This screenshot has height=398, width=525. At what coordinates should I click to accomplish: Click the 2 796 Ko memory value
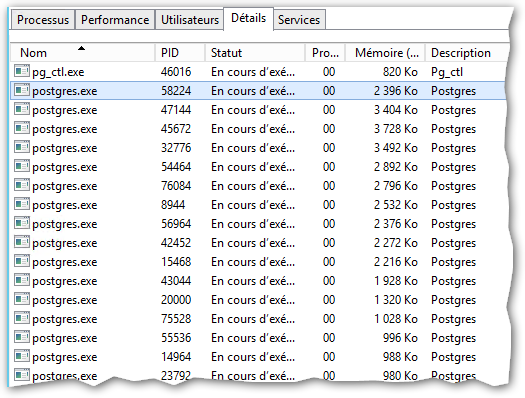tap(396, 186)
